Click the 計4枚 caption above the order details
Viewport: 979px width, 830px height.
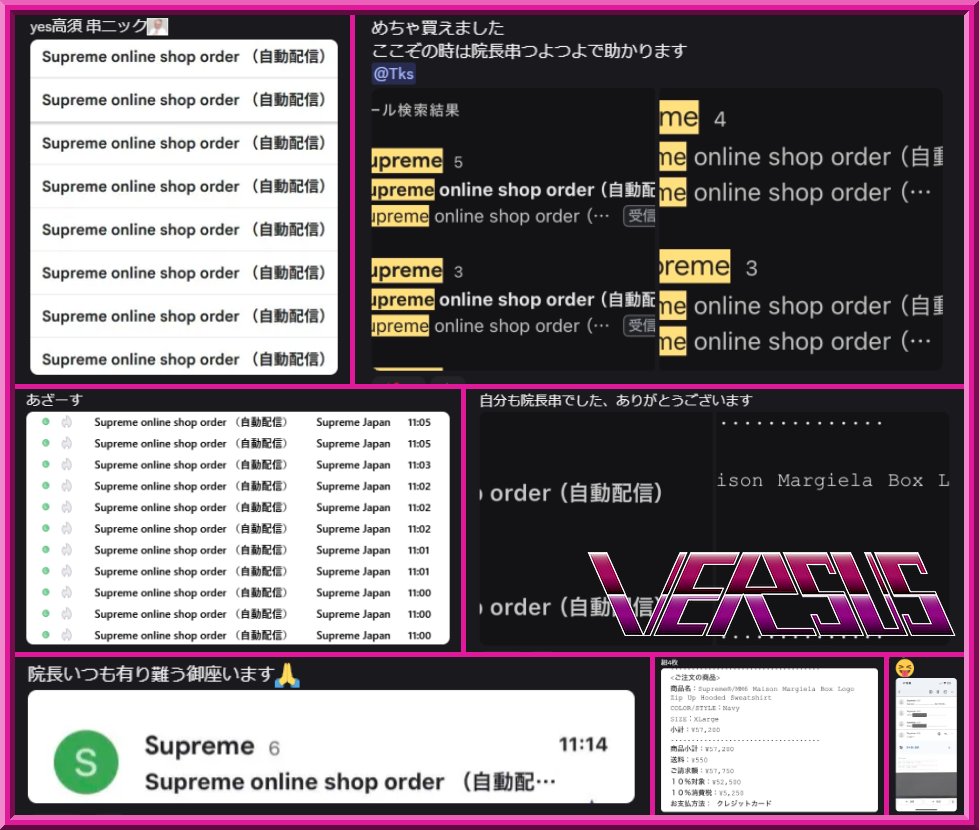[669, 662]
